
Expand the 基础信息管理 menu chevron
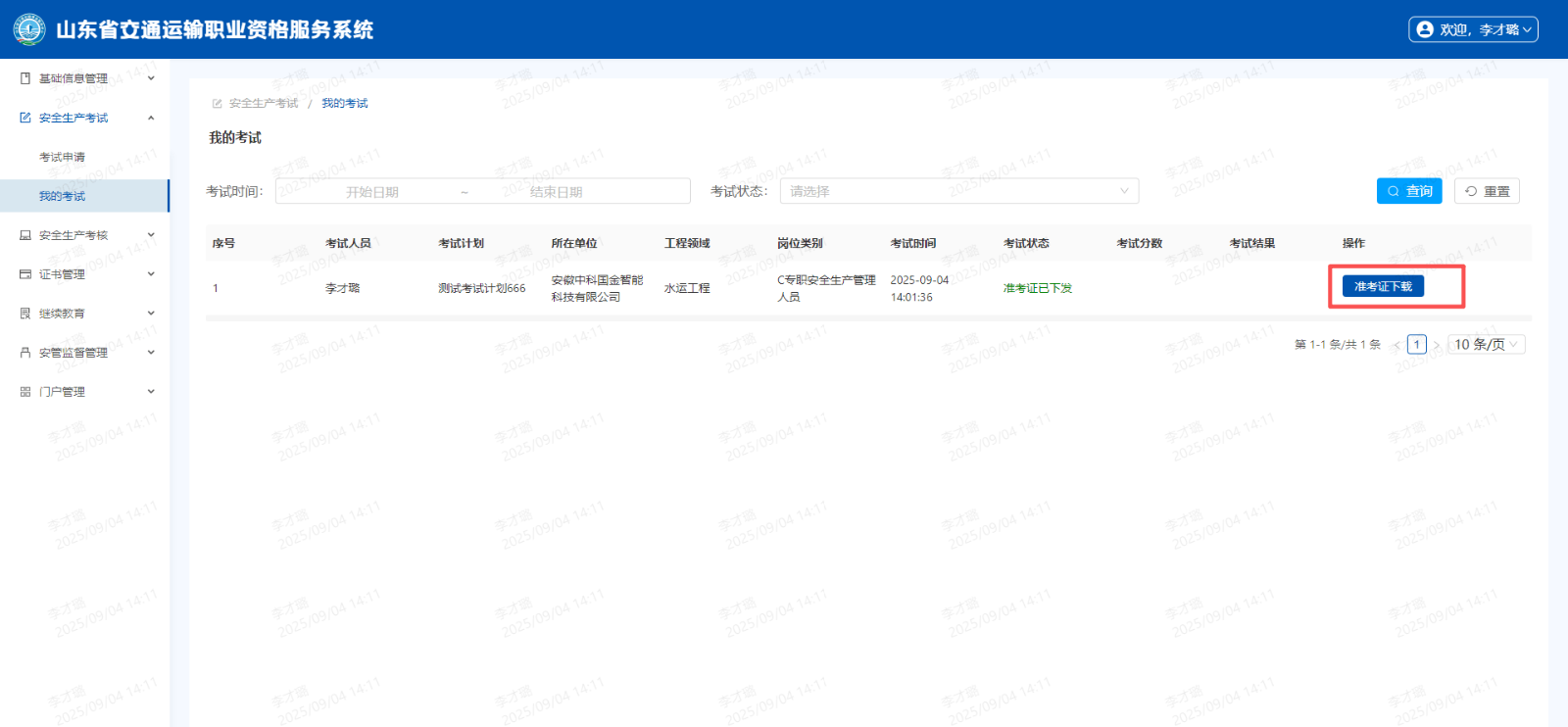(x=151, y=78)
